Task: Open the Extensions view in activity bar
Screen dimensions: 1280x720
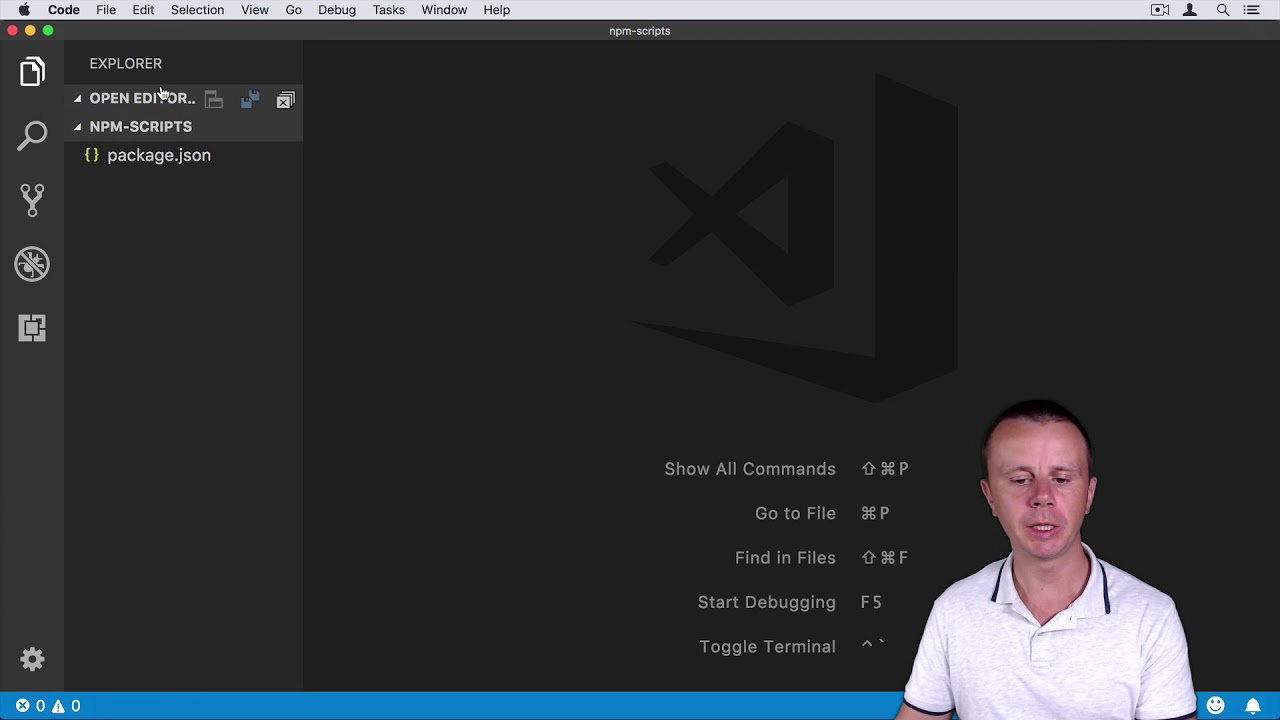Action: point(32,328)
